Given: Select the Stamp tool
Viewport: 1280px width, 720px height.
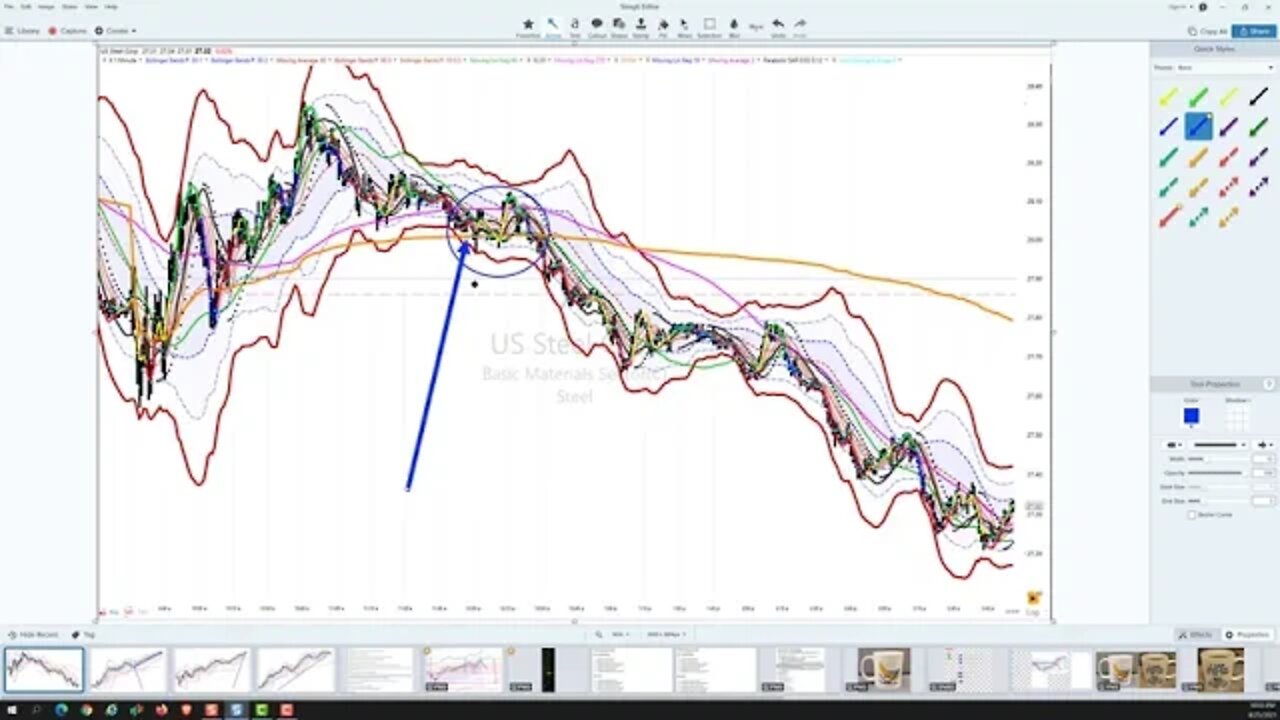Looking at the screenshot, I should tap(641, 27).
